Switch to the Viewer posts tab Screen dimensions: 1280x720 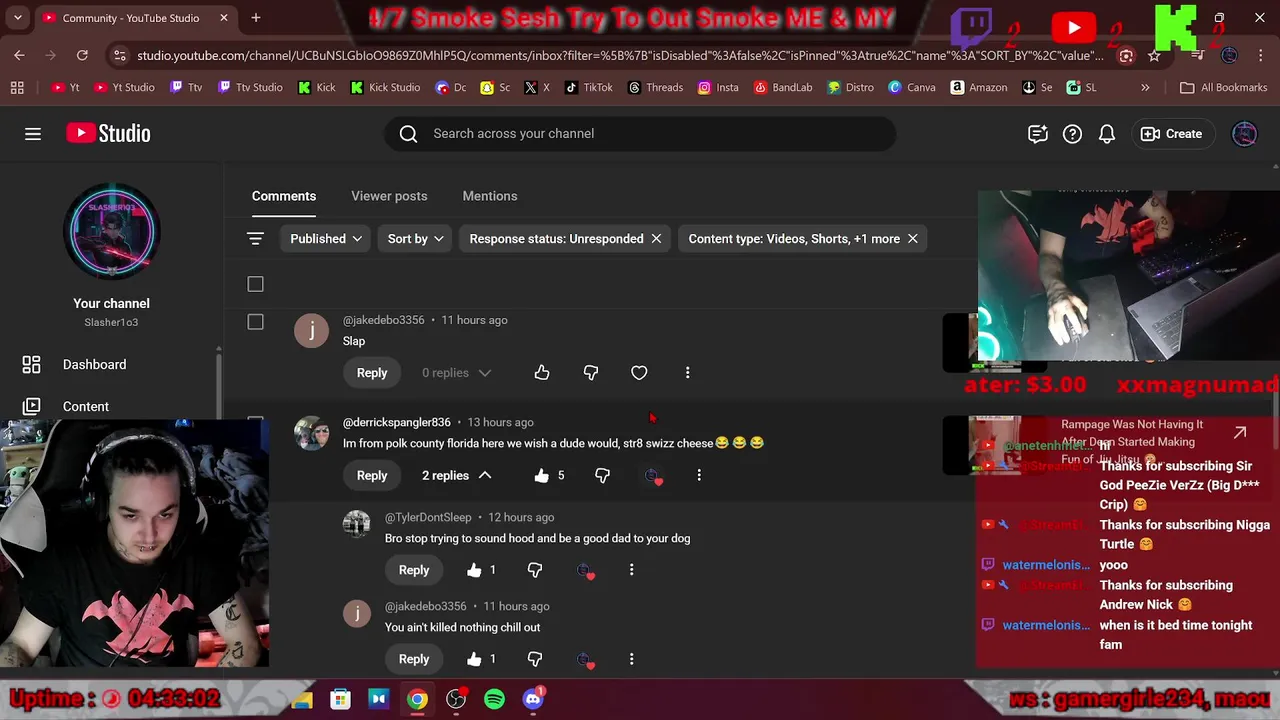click(389, 196)
